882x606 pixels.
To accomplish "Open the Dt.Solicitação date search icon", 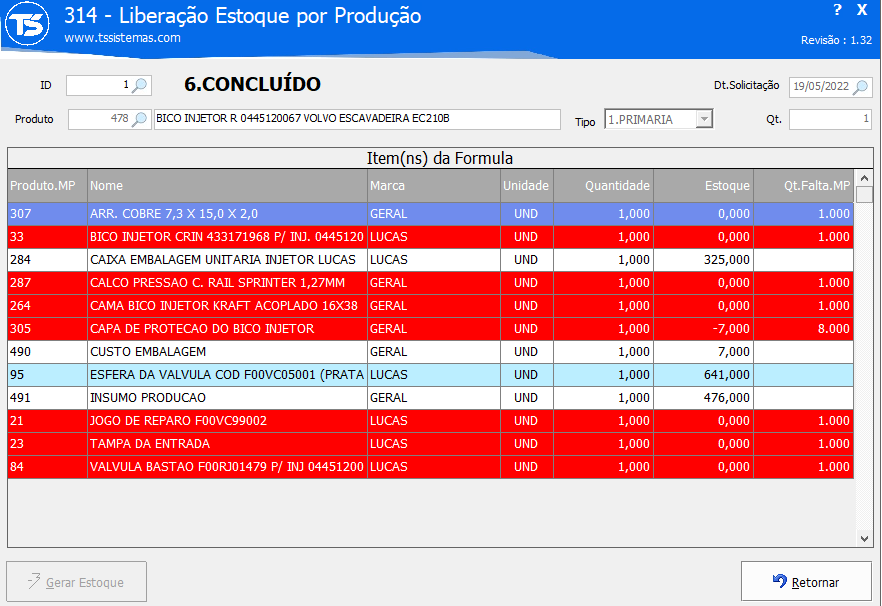I will point(861,87).
